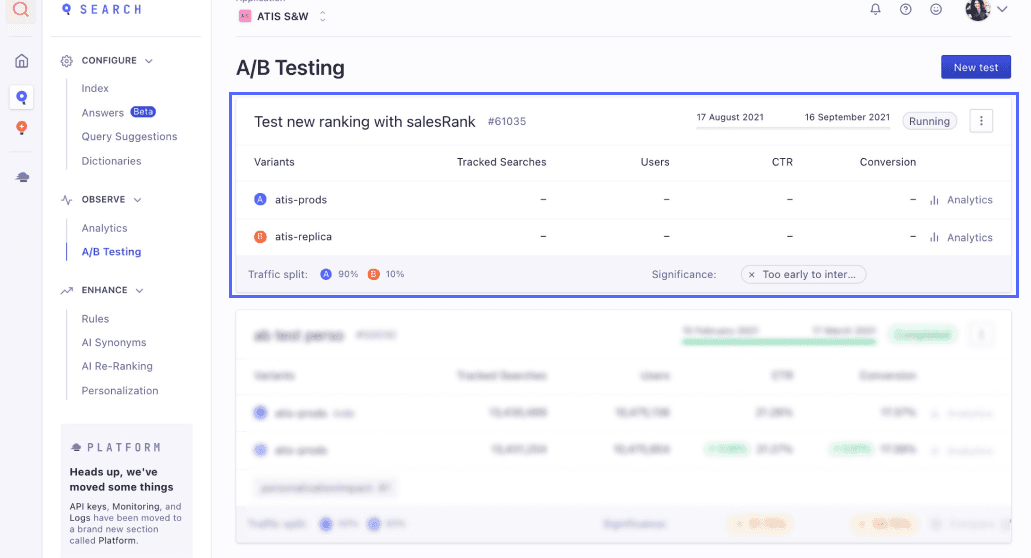This screenshot has width=1031, height=558.
Task: Open Dictionaries settings
Action: 111,161
